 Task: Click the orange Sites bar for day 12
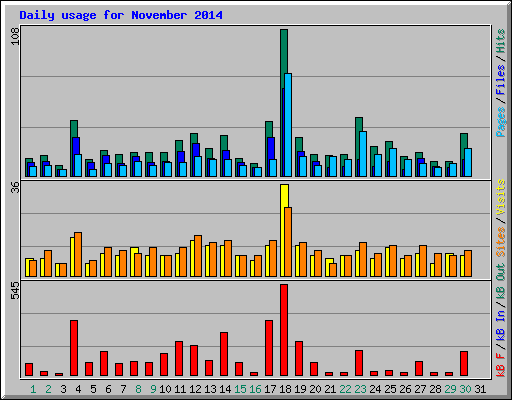tap(198, 256)
